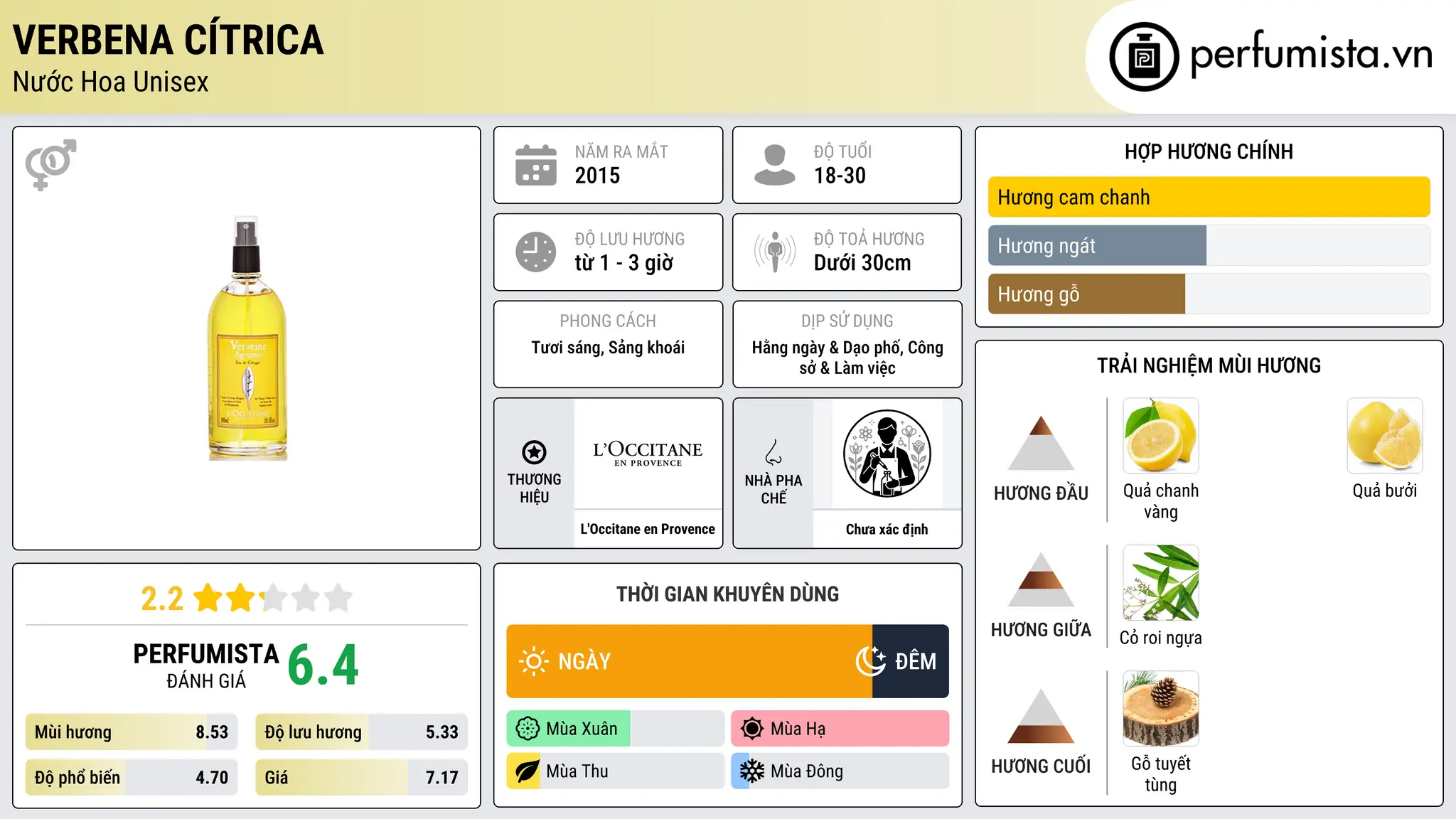Image resolution: width=1456 pixels, height=819 pixels.
Task: Select the Quả bưởi grapefruit image
Action: tap(1384, 436)
